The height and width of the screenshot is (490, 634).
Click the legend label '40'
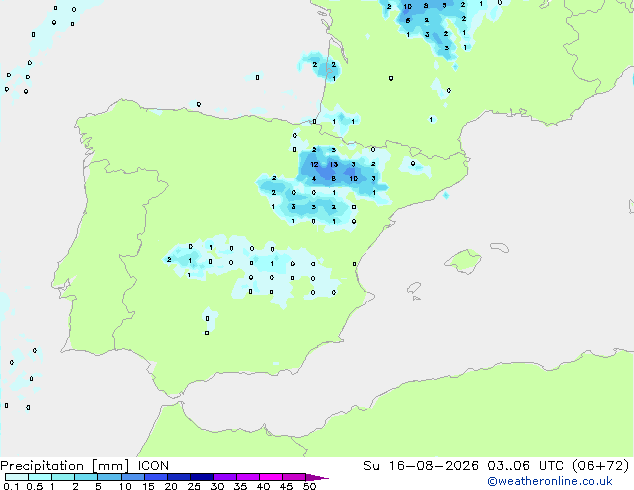(x=263, y=486)
